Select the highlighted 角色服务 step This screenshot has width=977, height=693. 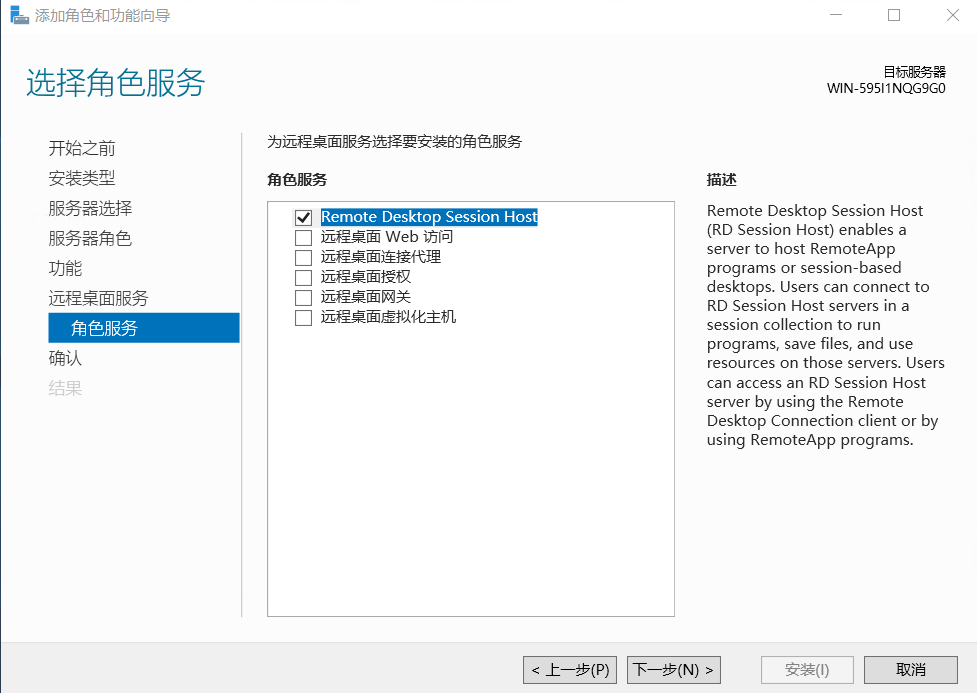pyautogui.click(x=144, y=328)
